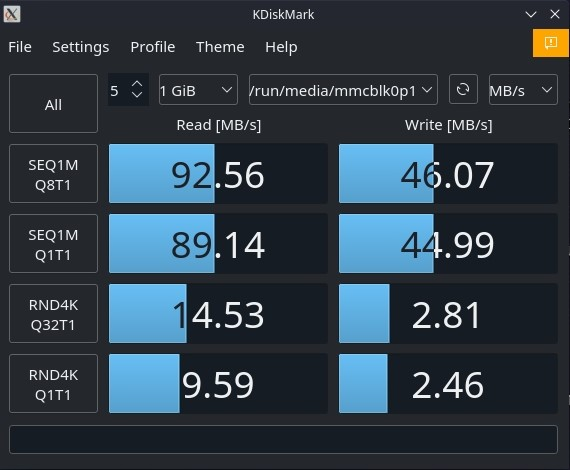Image resolution: width=570 pixels, height=470 pixels.
Task: Start all benchmarks with All button
Action: pyautogui.click(x=53, y=104)
